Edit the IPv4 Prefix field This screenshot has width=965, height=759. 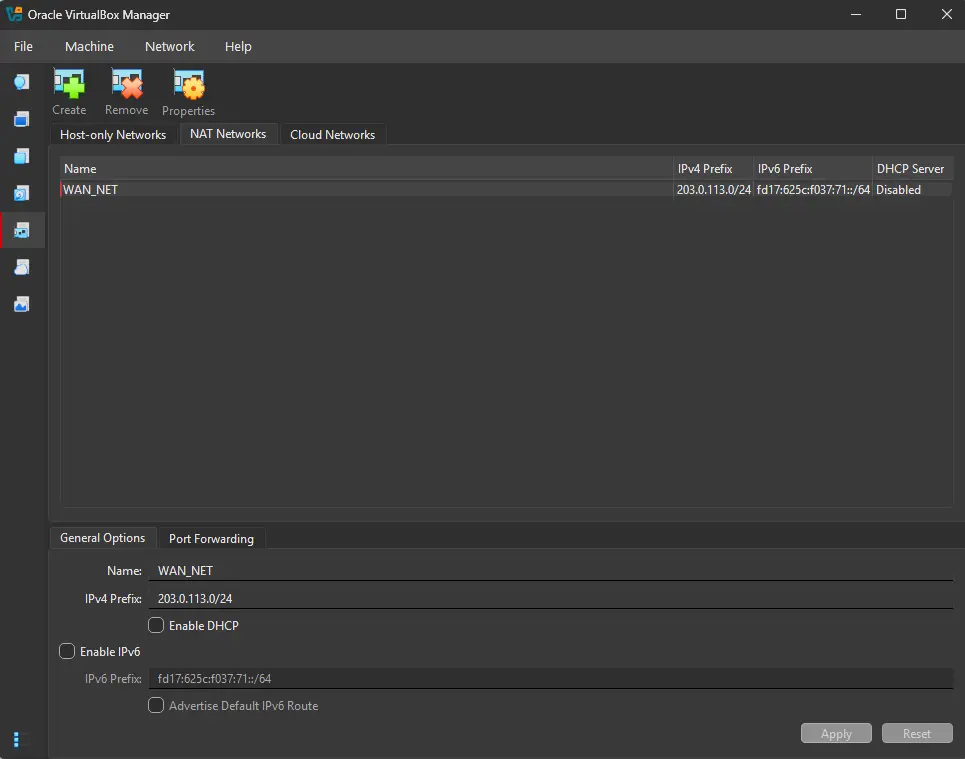point(551,598)
